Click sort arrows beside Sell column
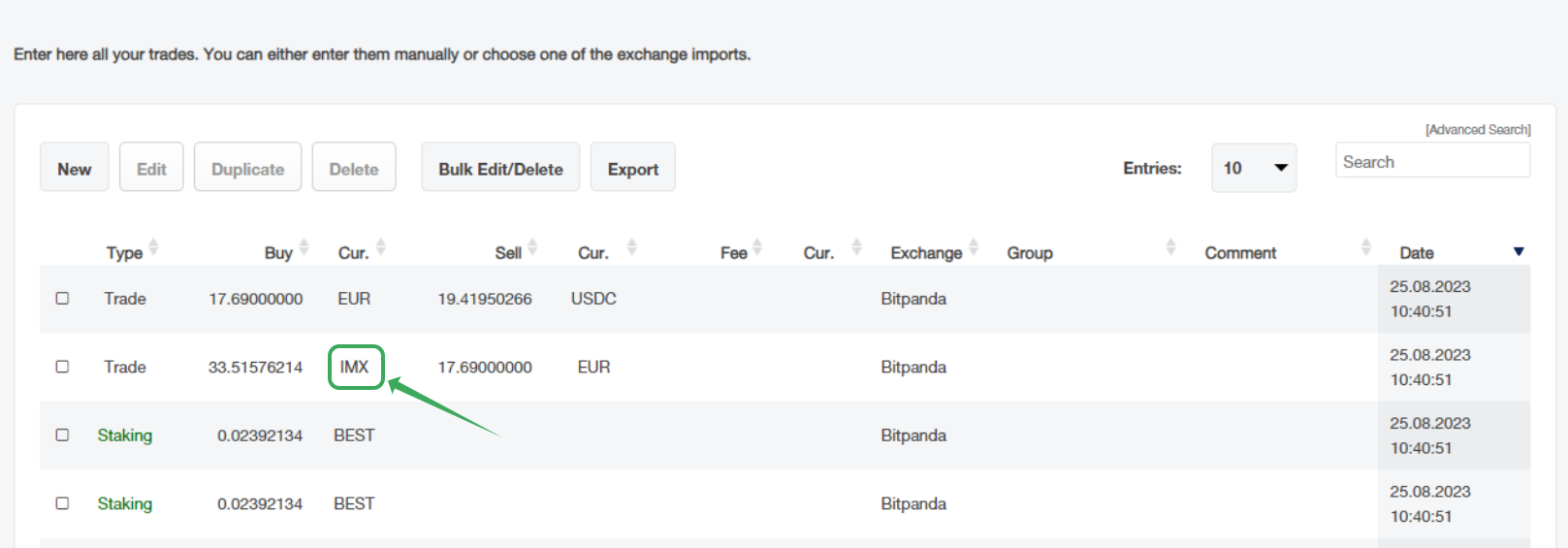This screenshot has height=548, width=1568. pyautogui.click(x=532, y=248)
